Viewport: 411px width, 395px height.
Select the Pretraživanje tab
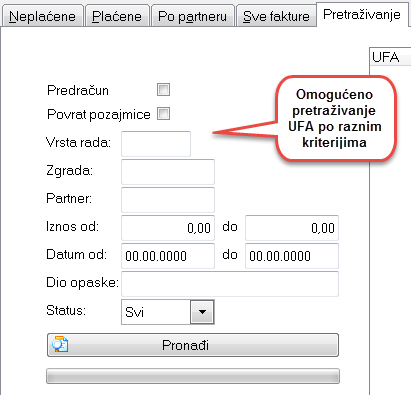coord(362,14)
